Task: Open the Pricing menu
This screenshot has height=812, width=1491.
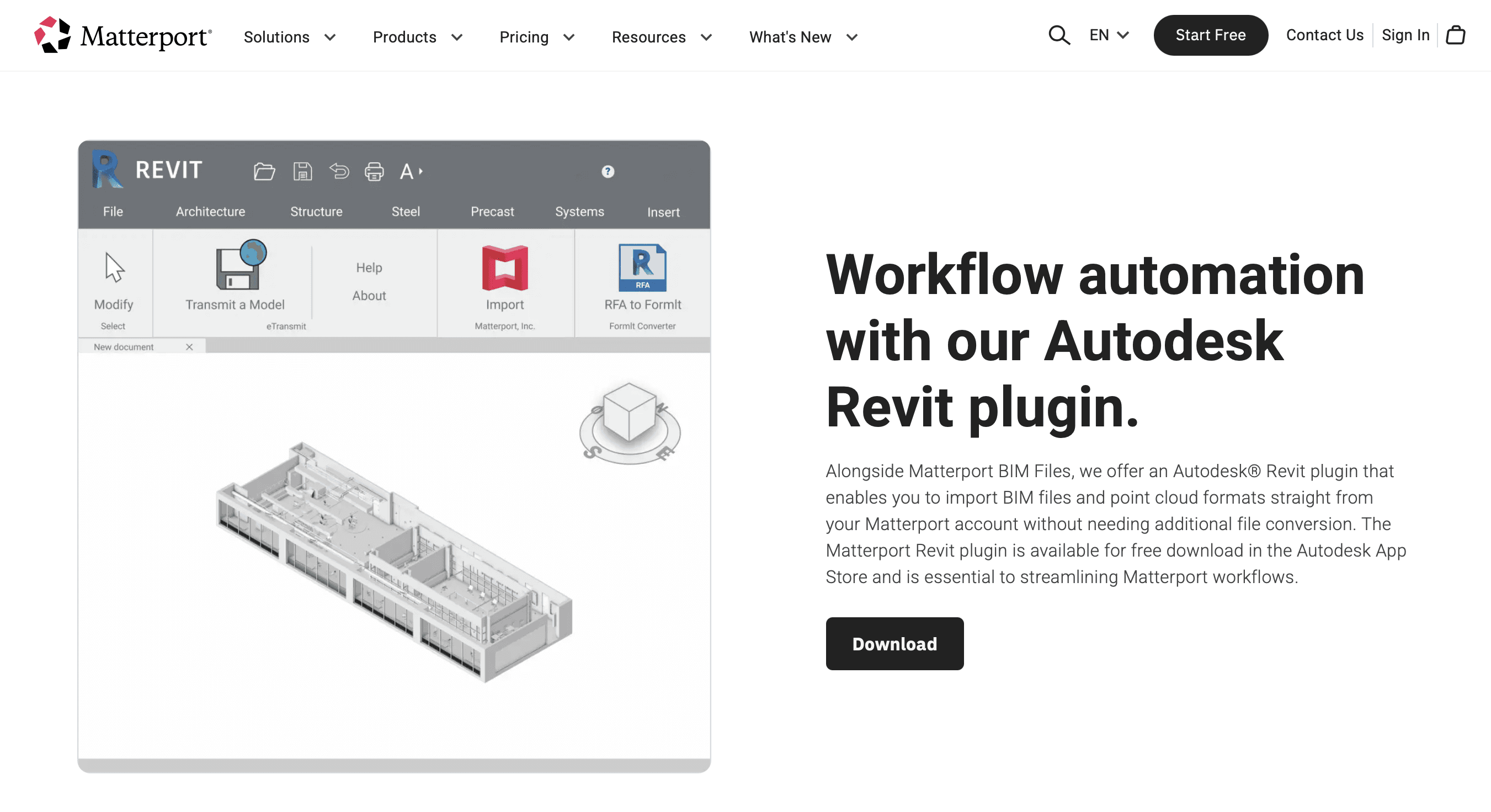Action: (536, 37)
